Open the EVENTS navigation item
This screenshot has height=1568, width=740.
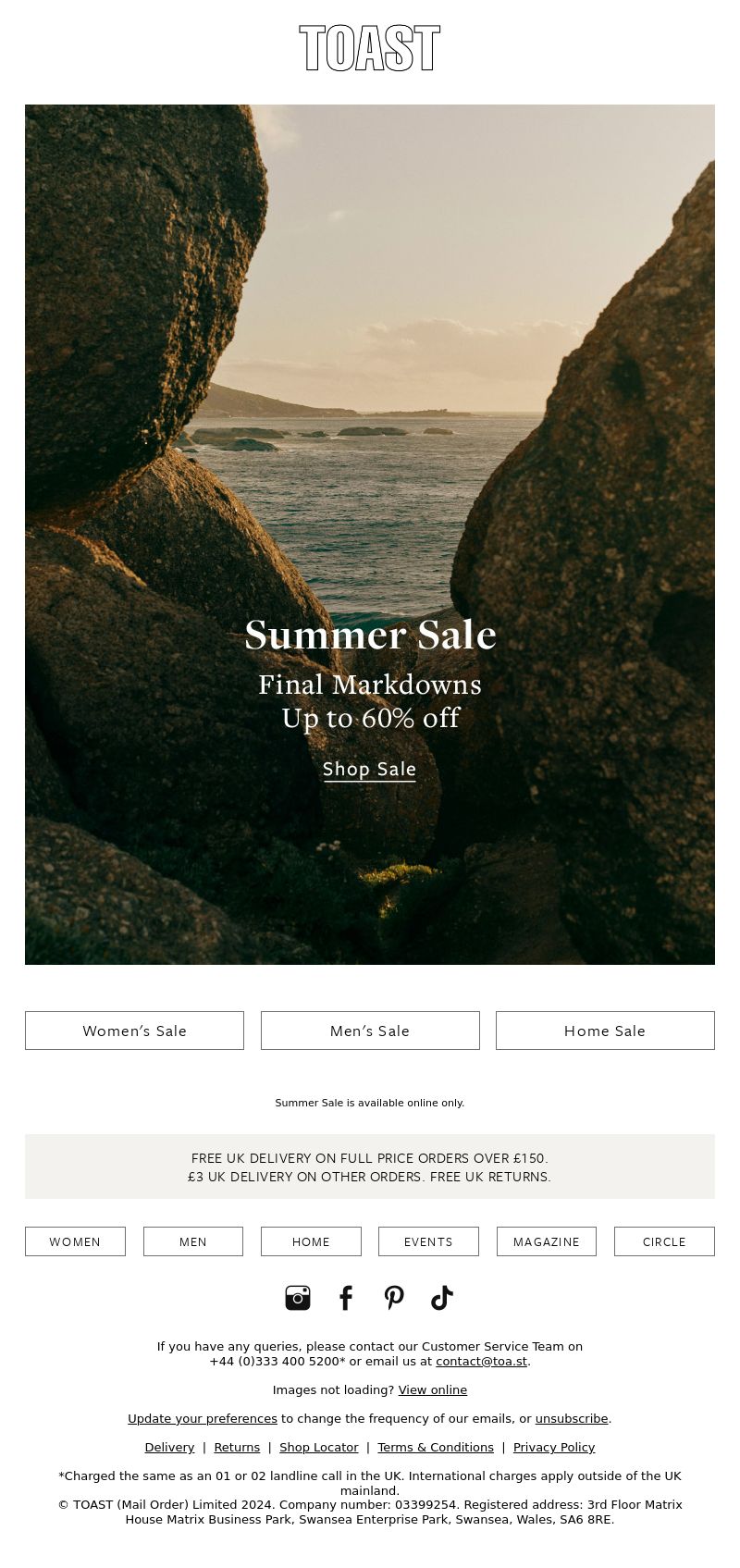pyautogui.click(x=428, y=1241)
